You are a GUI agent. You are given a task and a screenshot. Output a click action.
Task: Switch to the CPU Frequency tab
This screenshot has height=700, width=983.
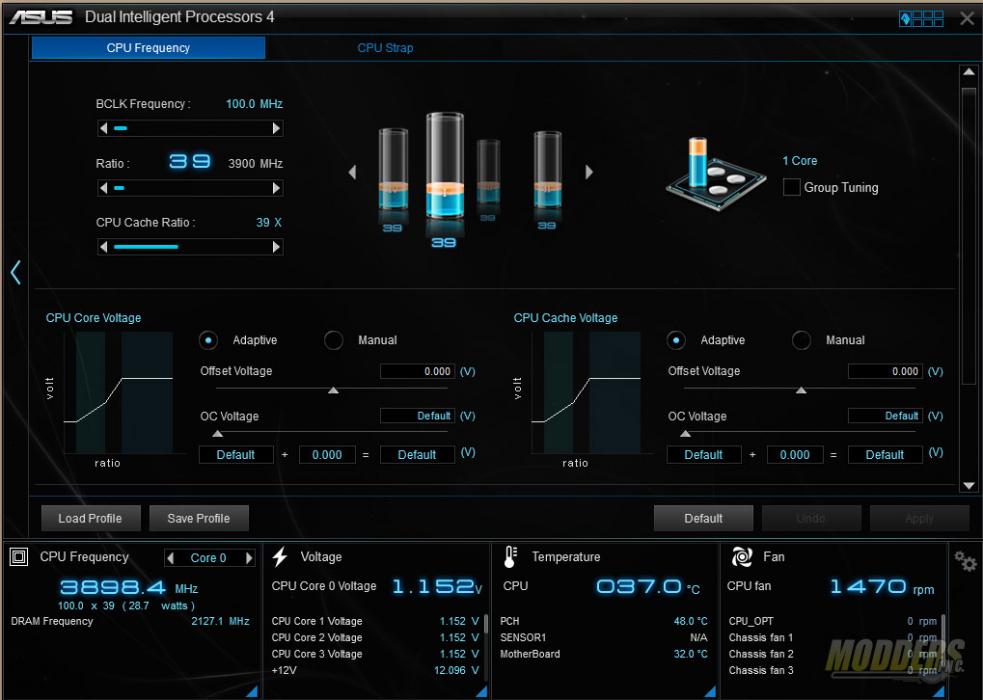click(x=148, y=48)
